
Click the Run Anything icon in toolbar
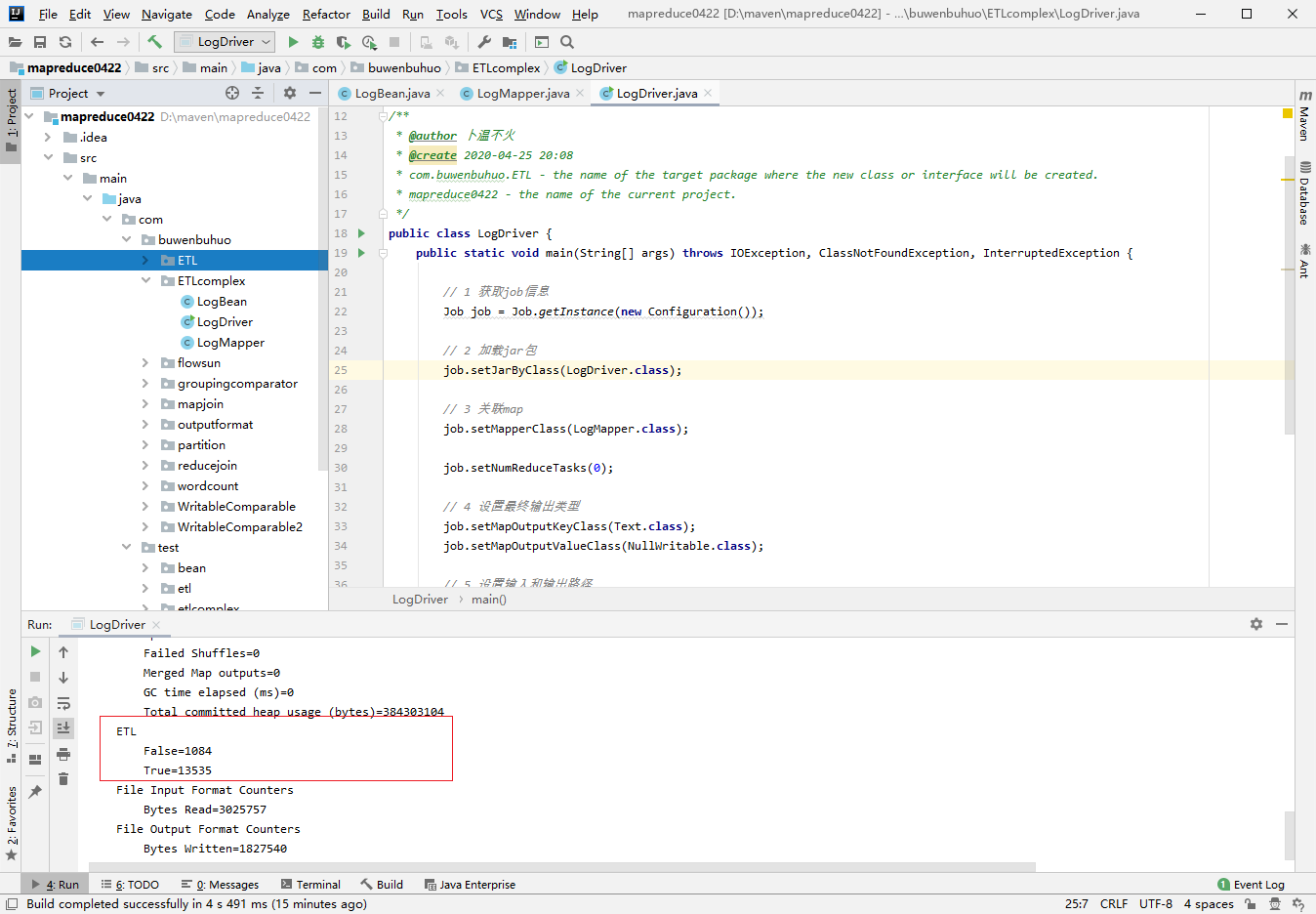click(542, 42)
